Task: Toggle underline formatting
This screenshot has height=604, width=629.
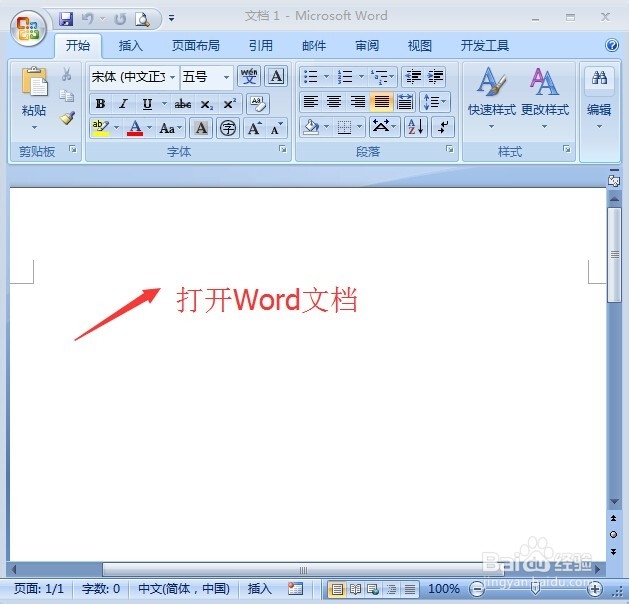Action: point(147,104)
